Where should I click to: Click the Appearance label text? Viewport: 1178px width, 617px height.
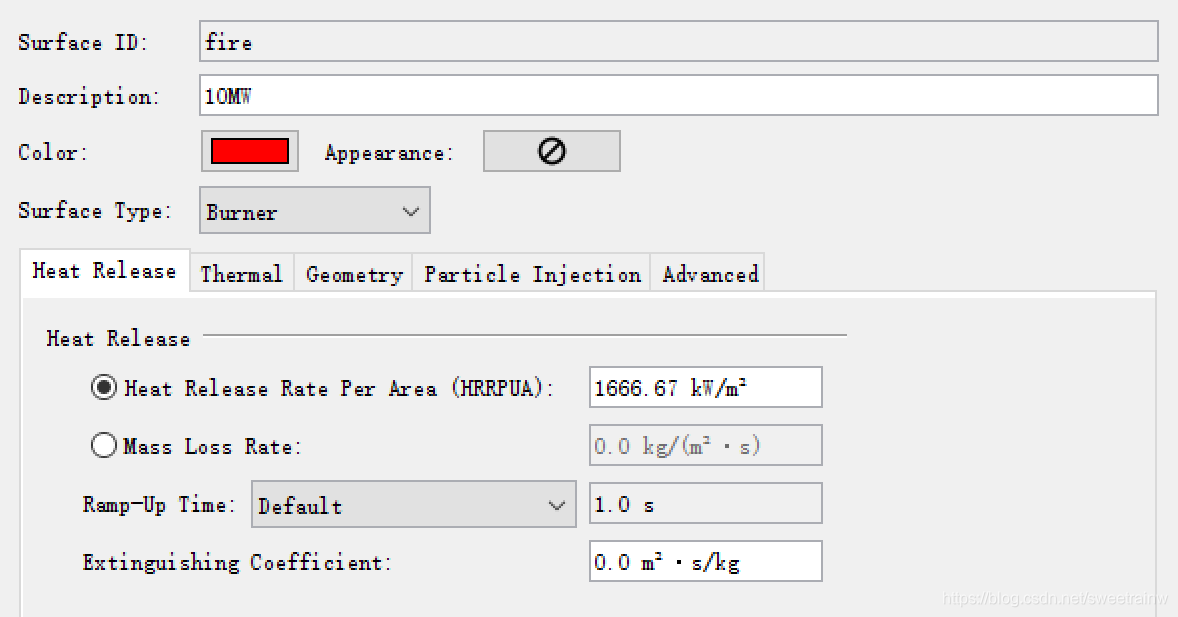click(389, 153)
